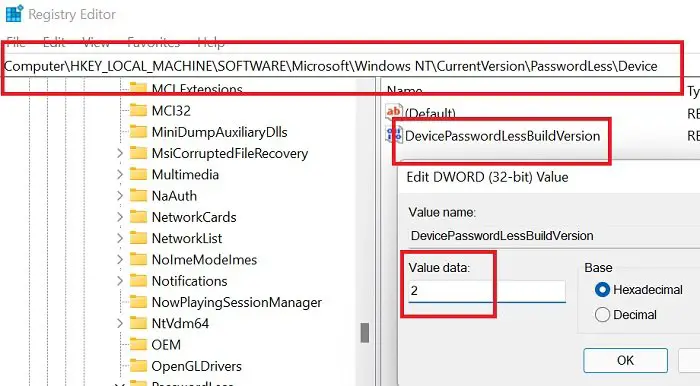Click the Value name field
The image size is (700, 386).
[x=555, y=236]
